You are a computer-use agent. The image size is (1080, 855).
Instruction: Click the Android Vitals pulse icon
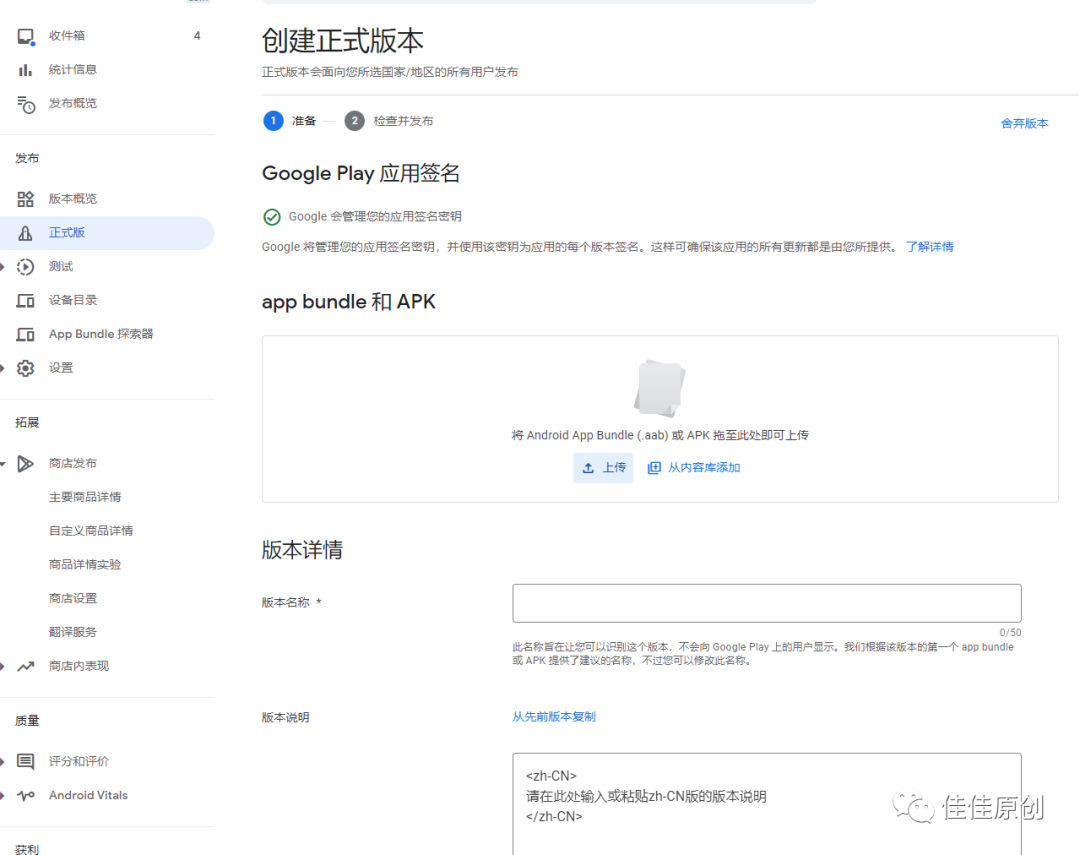tap(25, 796)
